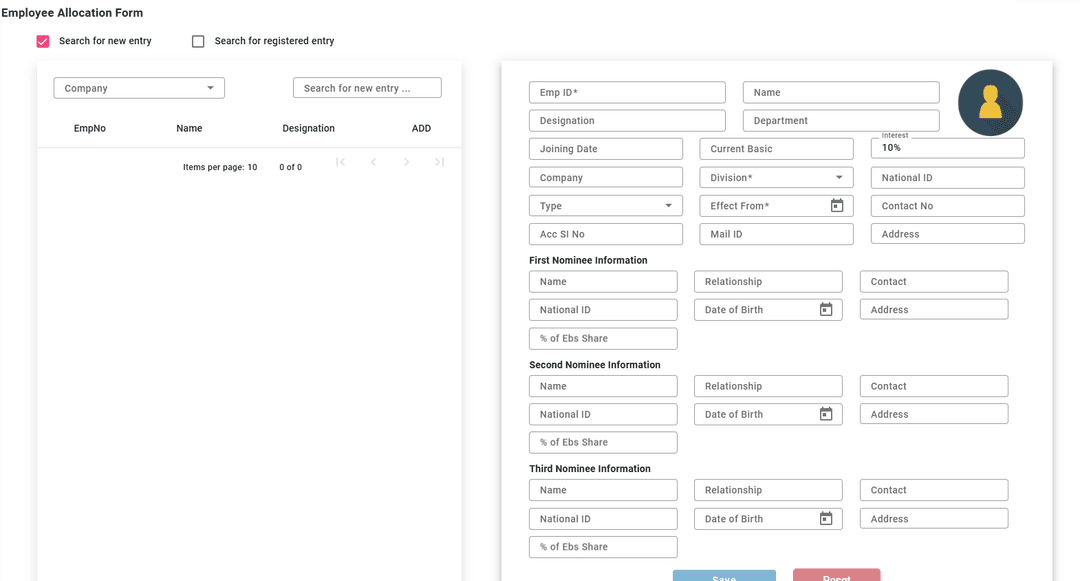Image resolution: width=1080 pixels, height=581 pixels.
Task: Go to the previous page of results
Action: coord(374,162)
